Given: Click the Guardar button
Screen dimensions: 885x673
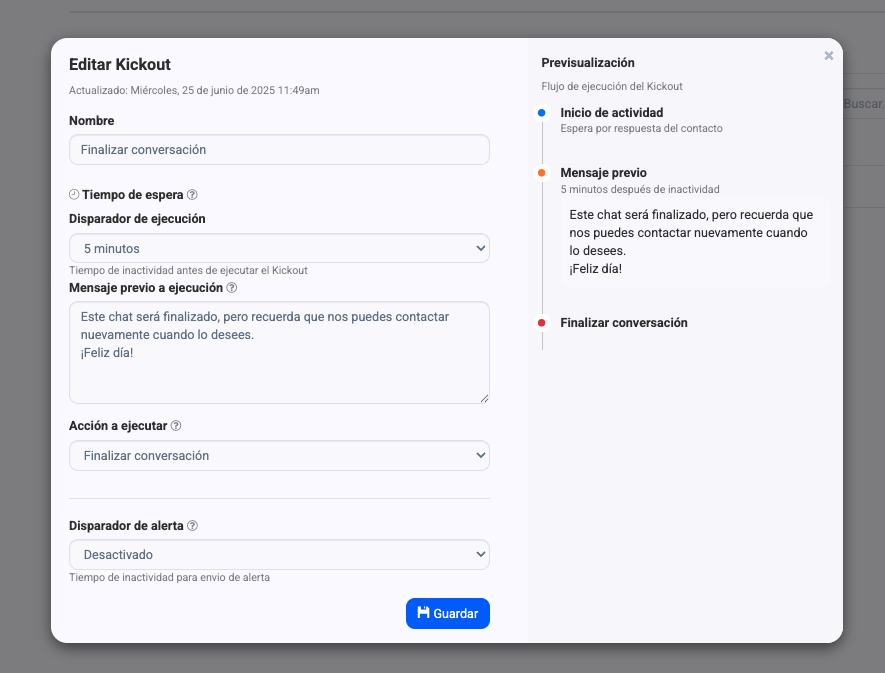Looking at the screenshot, I should point(447,613).
